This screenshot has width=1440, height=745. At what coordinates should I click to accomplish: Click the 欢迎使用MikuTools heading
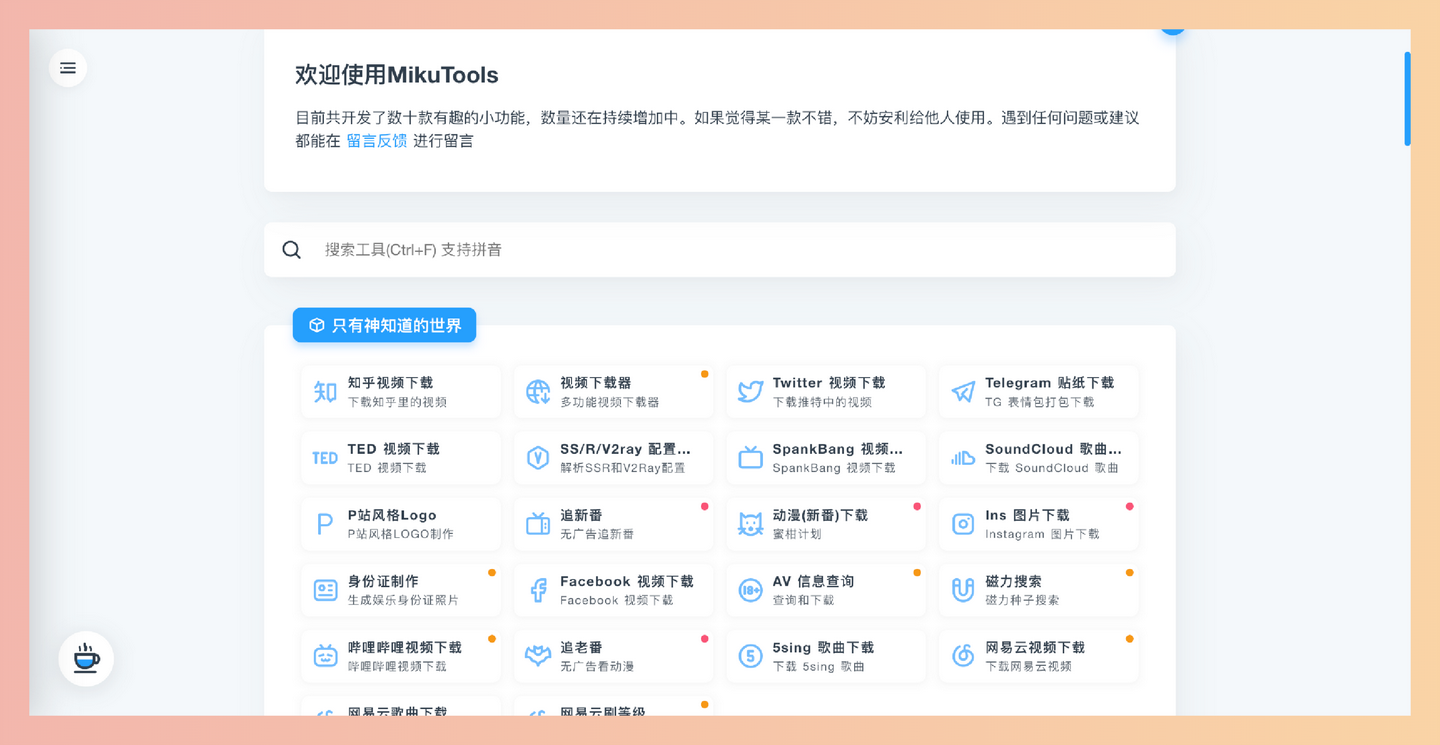[397, 75]
